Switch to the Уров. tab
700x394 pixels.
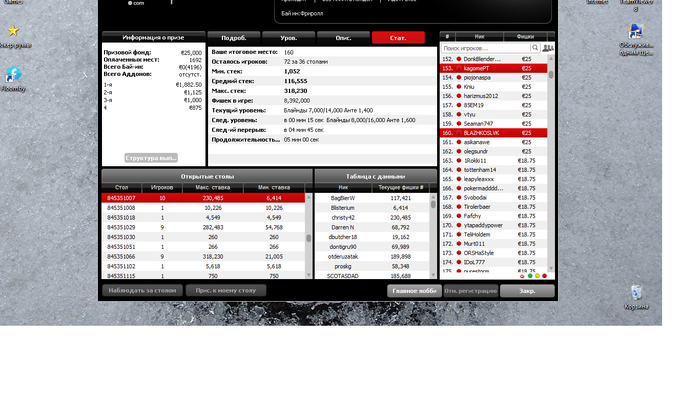pos(288,38)
